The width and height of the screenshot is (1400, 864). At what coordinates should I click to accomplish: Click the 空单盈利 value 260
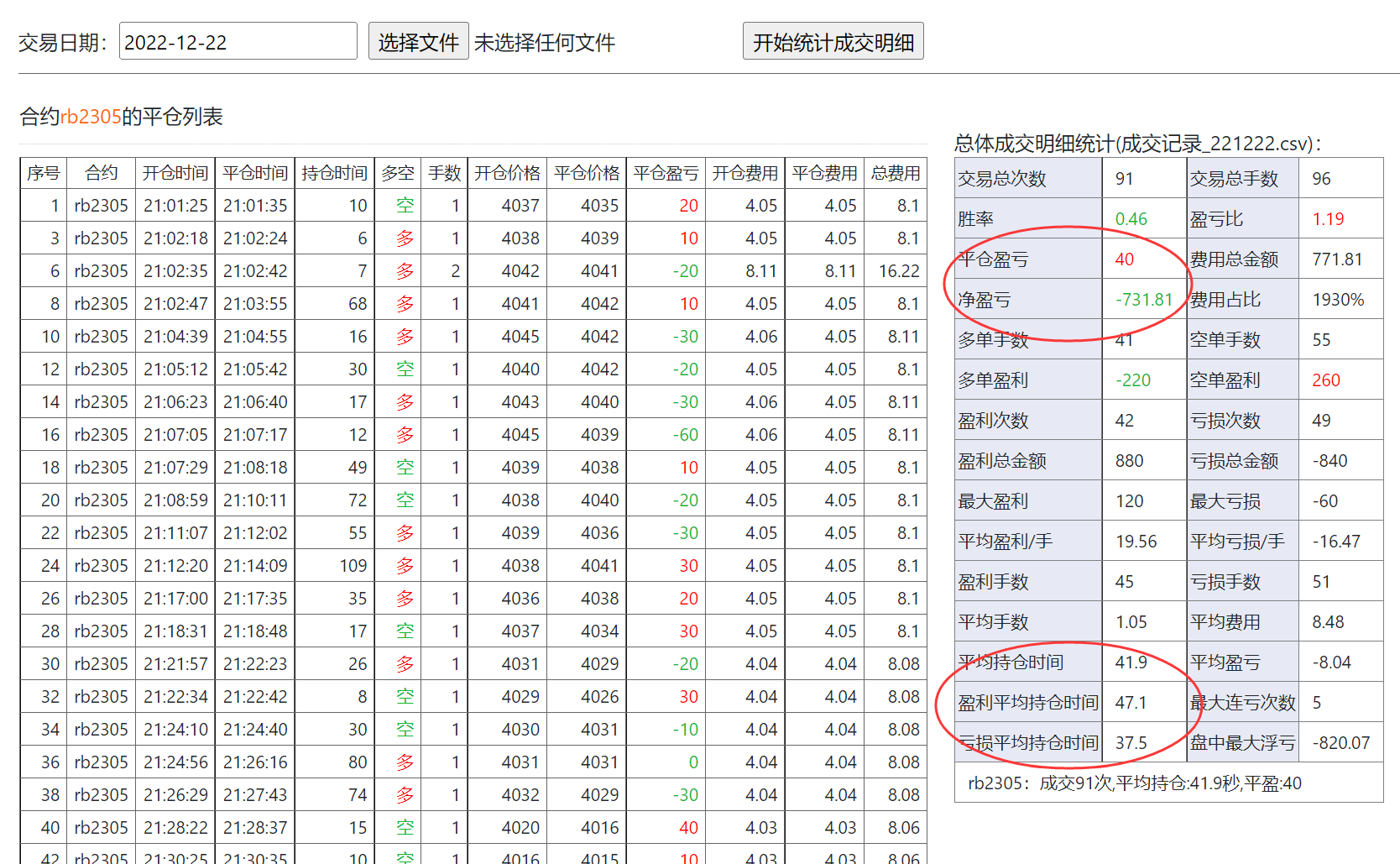point(1325,380)
